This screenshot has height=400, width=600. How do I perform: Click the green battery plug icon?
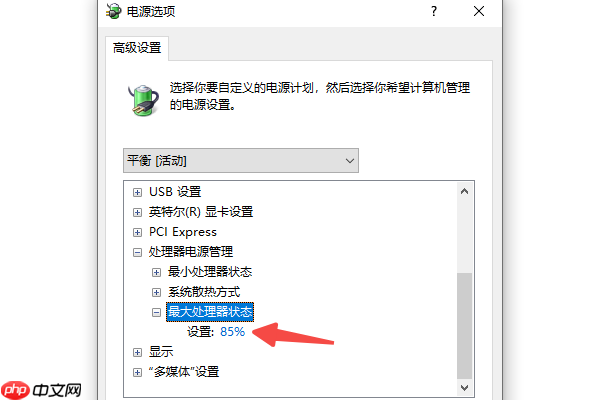click(143, 100)
